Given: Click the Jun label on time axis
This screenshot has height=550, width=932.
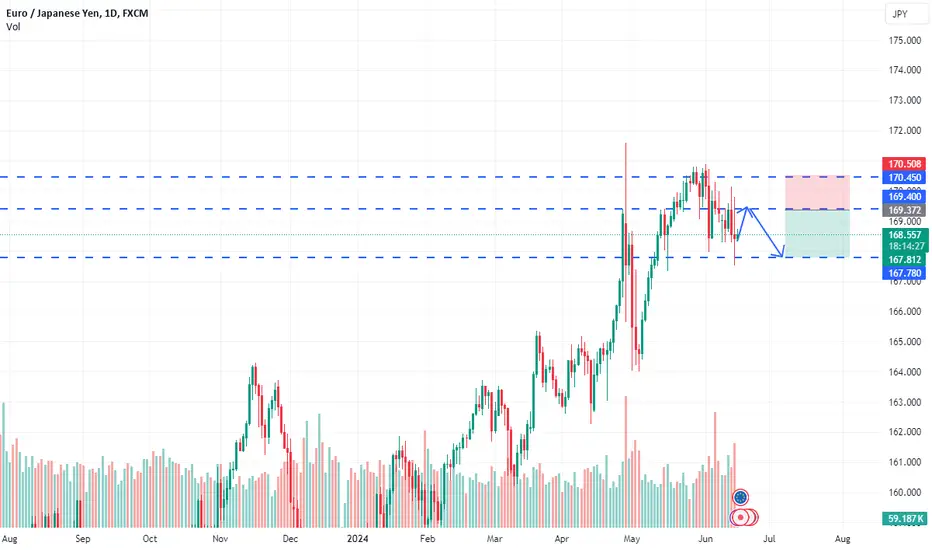Looking at the screenshot, I should point(706,539).
